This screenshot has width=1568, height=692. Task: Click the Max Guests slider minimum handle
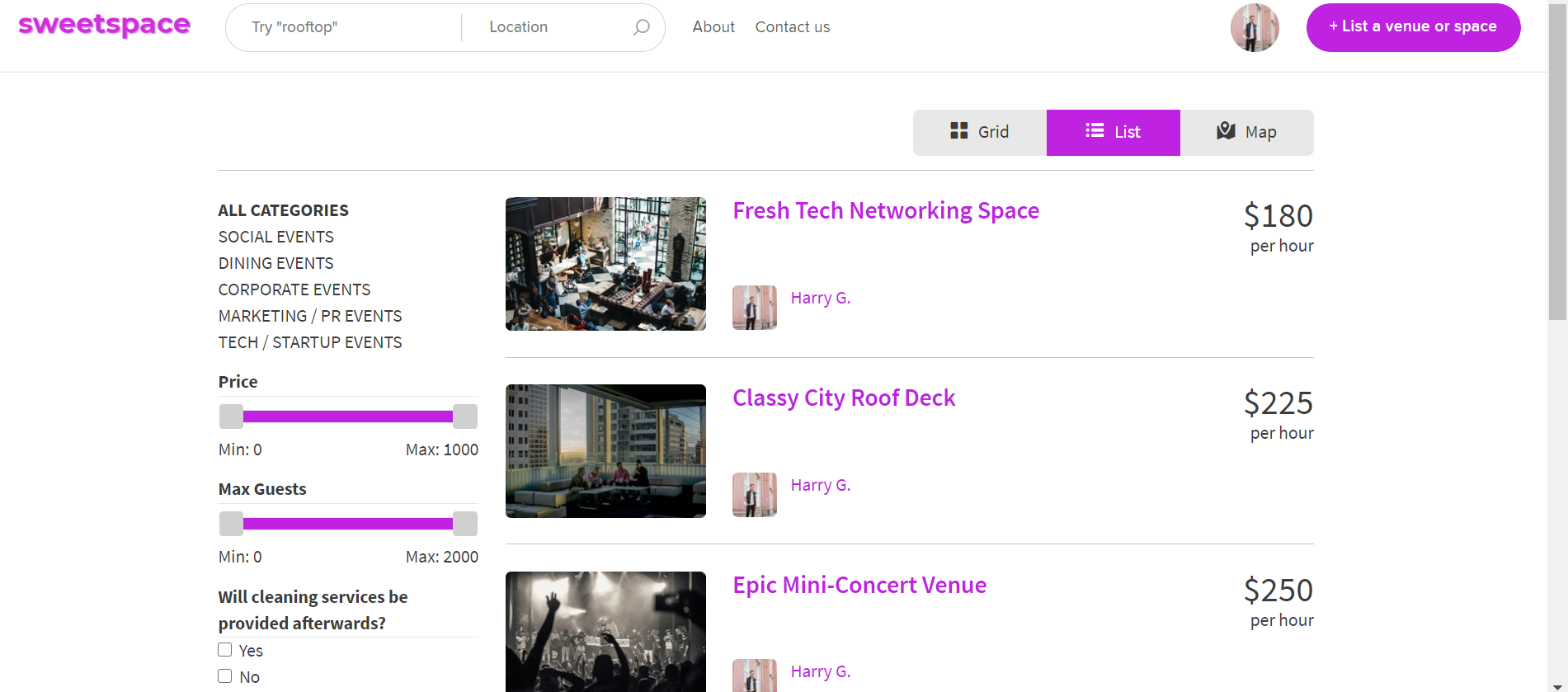231,524
